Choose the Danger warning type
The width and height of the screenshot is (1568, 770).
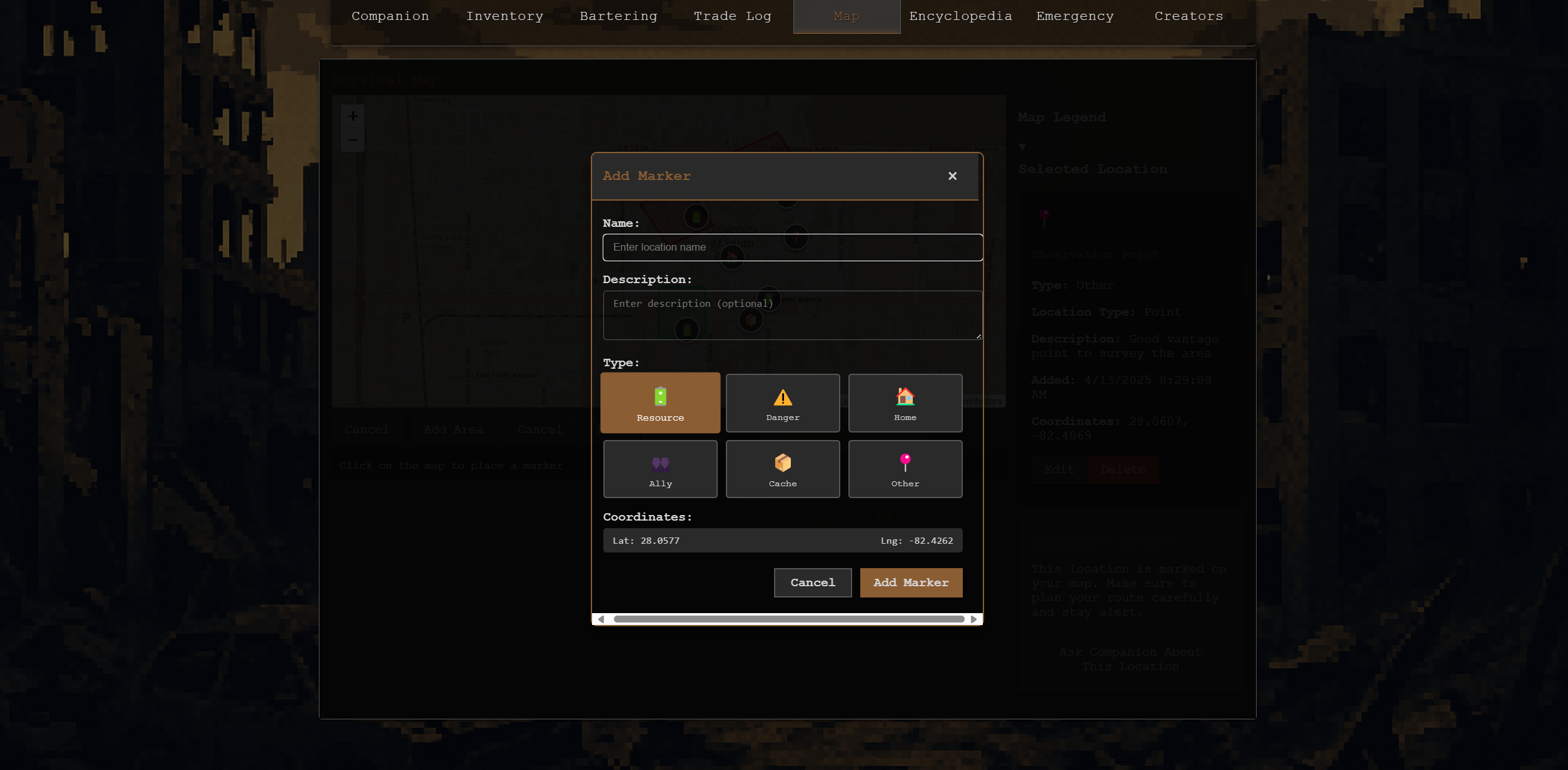coord(783,403)
